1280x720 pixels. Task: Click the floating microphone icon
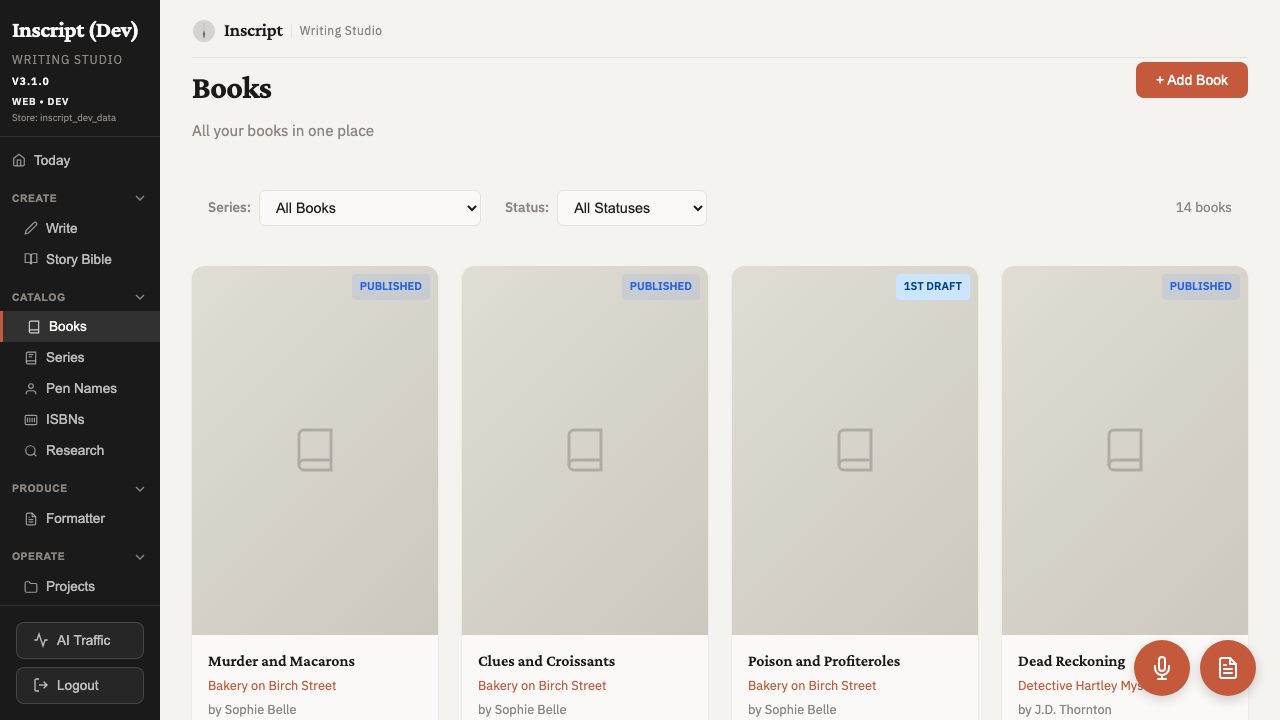(x=1162, y=668)
